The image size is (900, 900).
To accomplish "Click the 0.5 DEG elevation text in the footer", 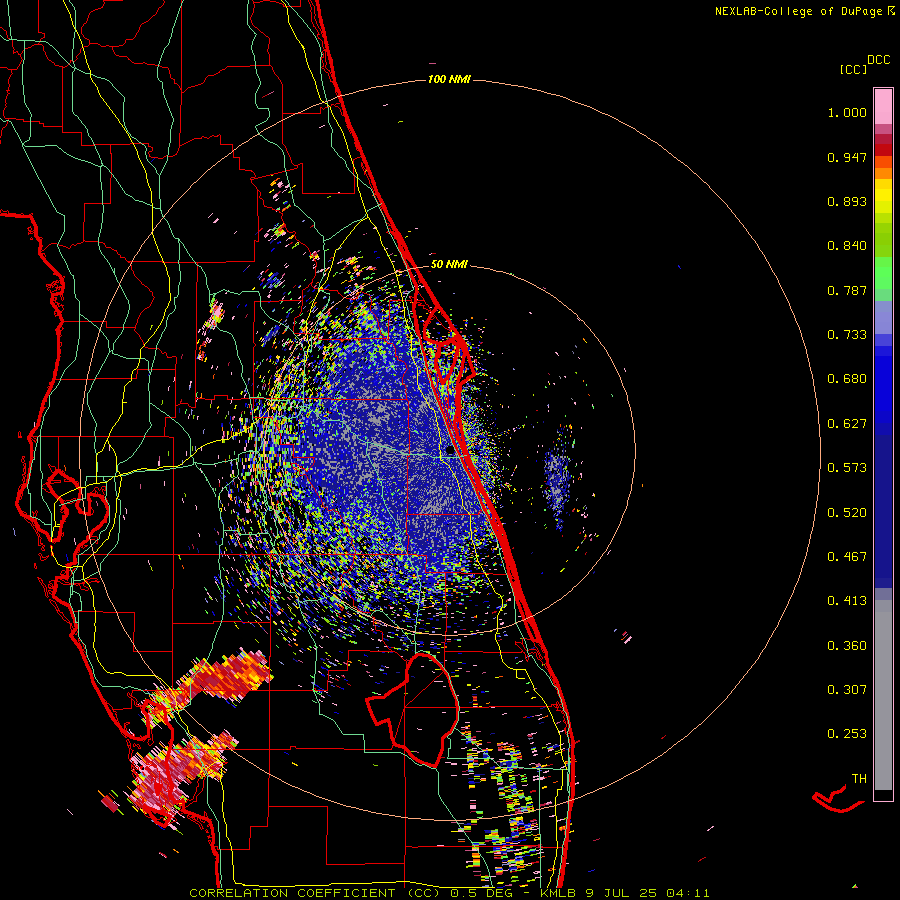I will pyautogui.click(x=480, y=893).
